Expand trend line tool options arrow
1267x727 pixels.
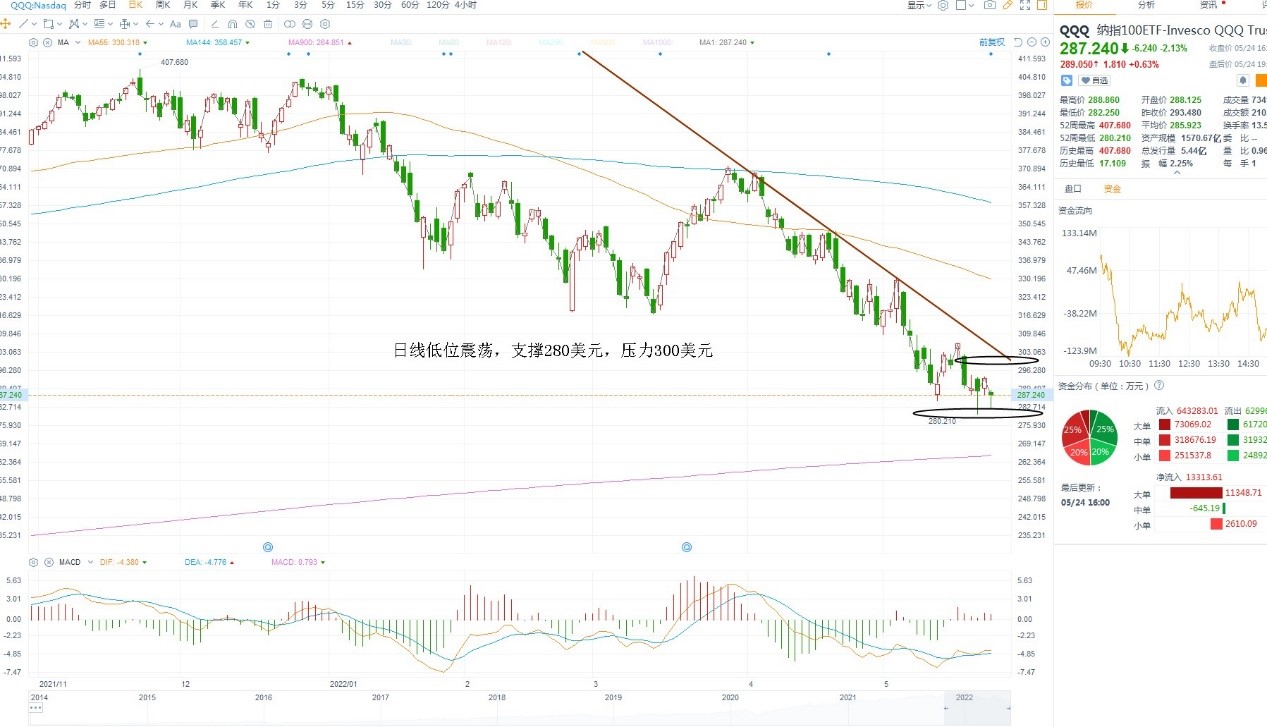pyautogui.click(x=34, y=24)
